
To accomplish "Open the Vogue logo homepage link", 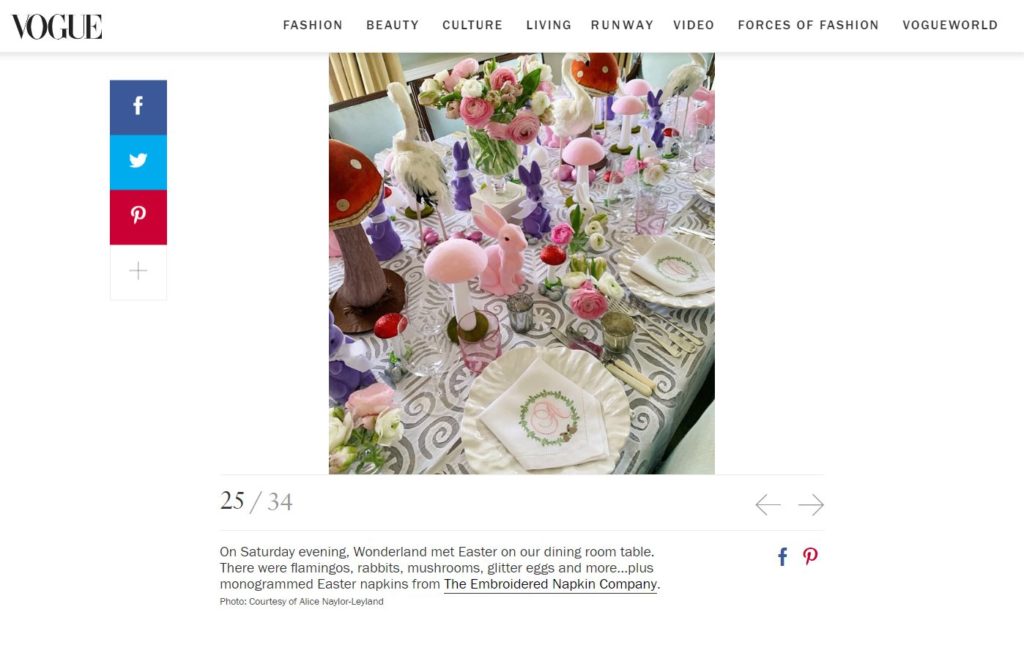I will coord(57,27).
